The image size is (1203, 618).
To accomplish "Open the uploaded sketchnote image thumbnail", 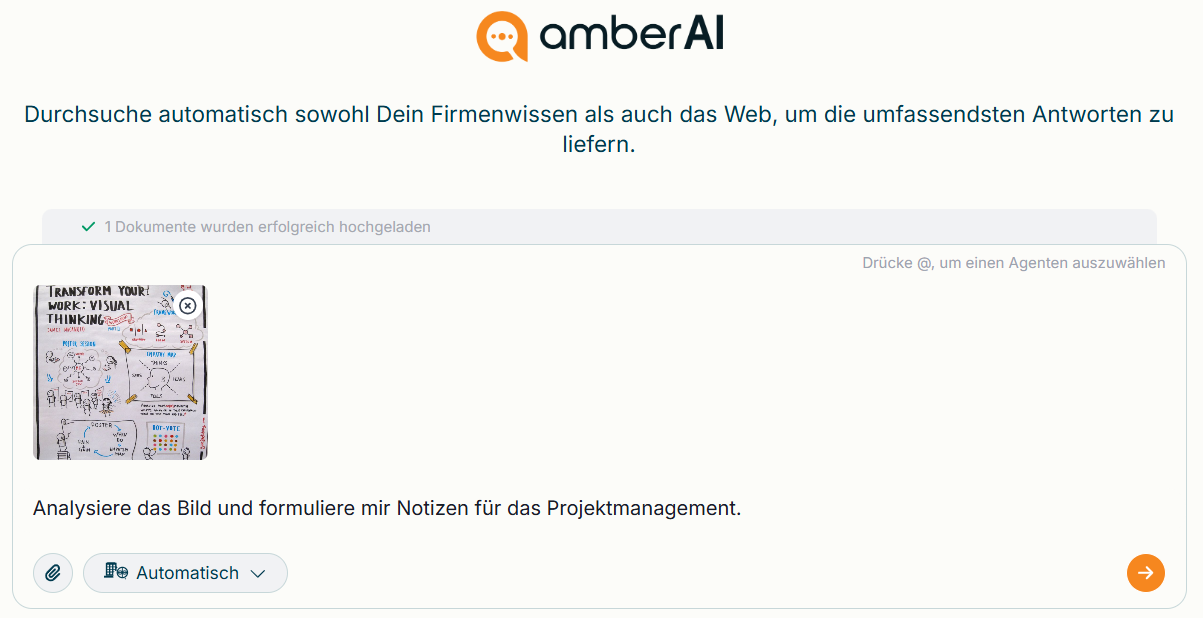I will 120,372.
